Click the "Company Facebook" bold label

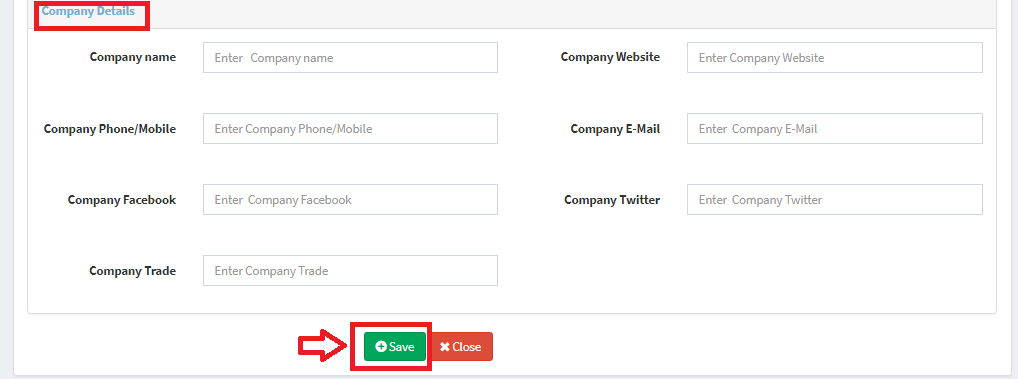pos(122,199)
